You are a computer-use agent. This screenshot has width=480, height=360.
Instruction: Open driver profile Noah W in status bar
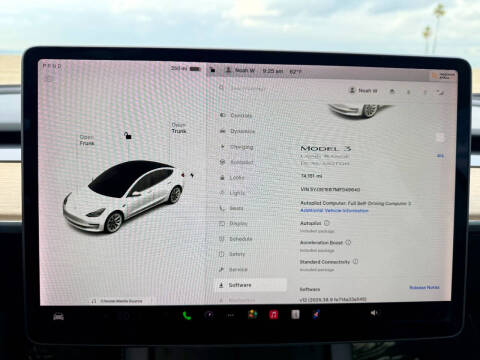(x=240, y=70)
